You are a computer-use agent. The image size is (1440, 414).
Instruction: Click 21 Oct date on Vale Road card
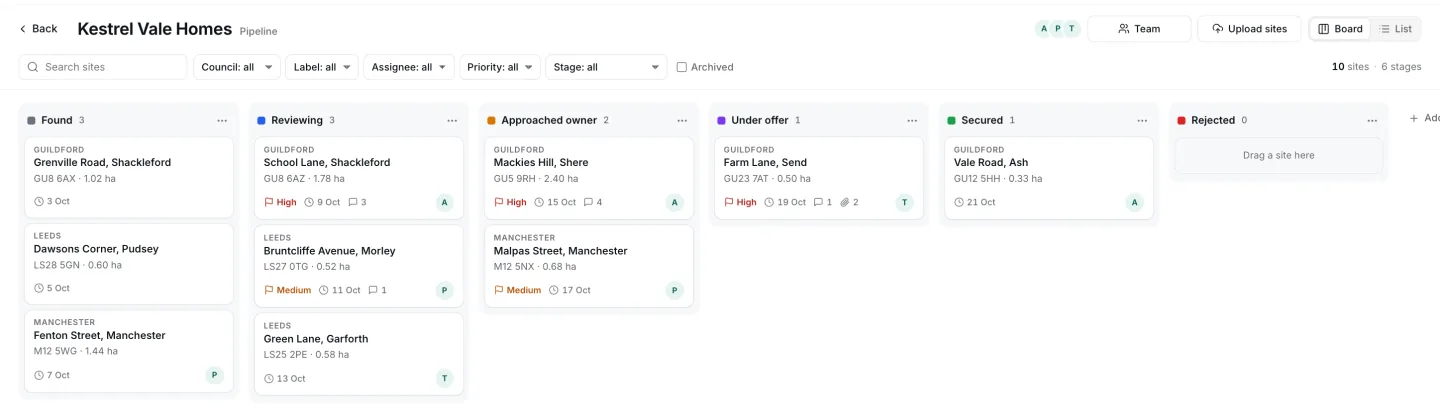pos(975,202)
